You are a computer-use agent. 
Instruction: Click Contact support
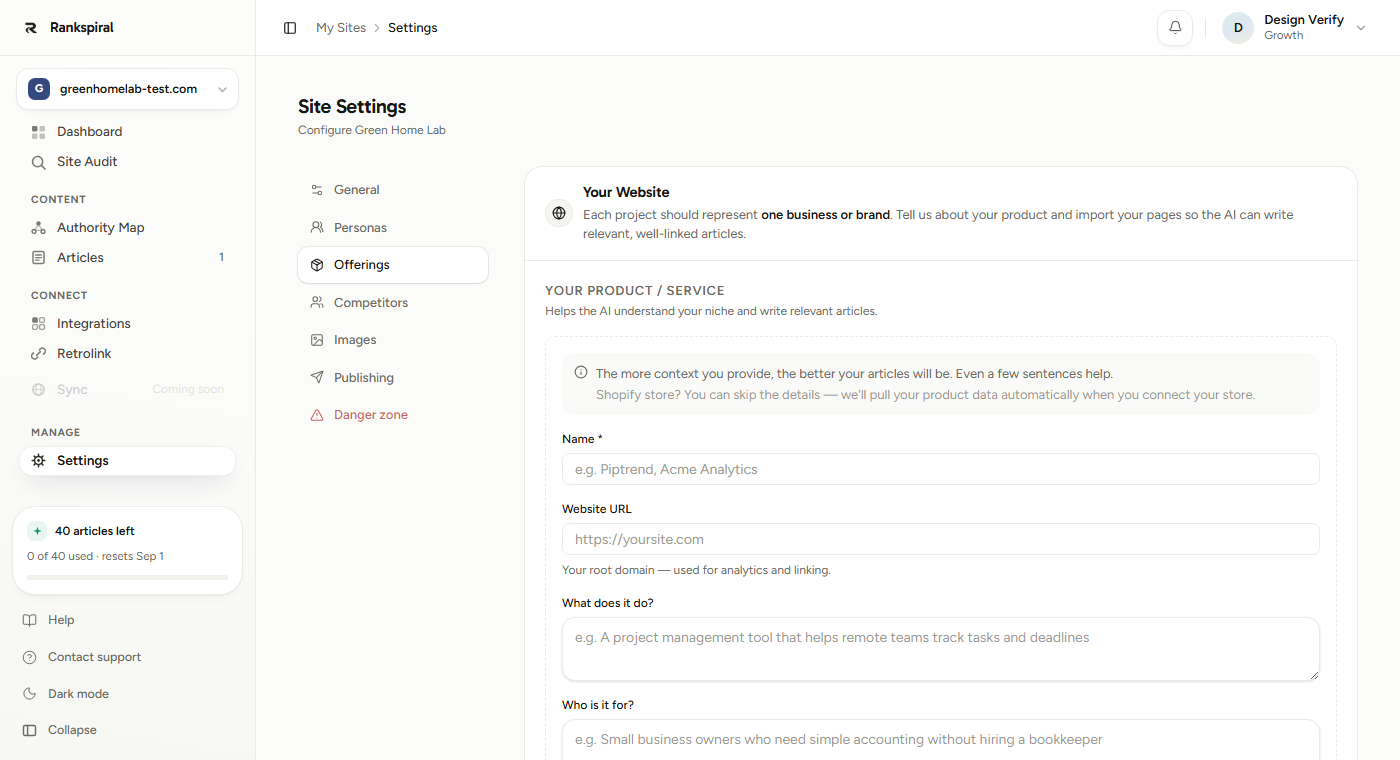tap(94, 657)
